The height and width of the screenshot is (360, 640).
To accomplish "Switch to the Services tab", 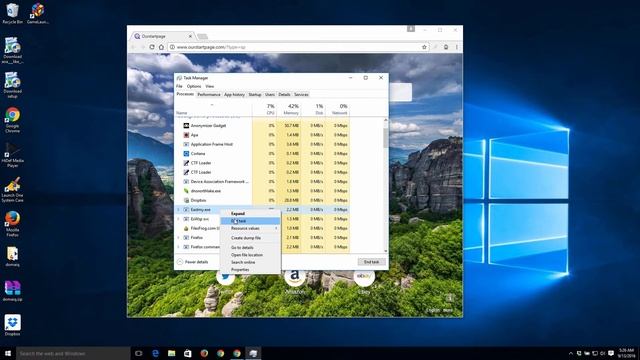I will pyautogui.click(x=301, y=94).
